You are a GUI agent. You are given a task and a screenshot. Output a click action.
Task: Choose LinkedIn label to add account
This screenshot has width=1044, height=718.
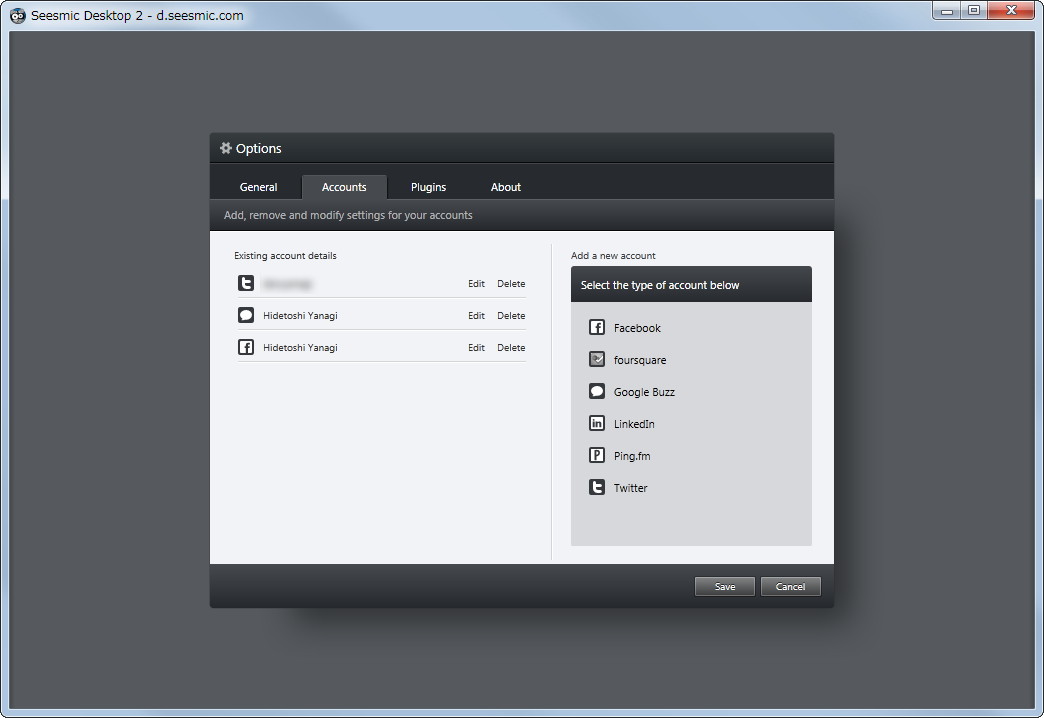(x=634, y=424)
